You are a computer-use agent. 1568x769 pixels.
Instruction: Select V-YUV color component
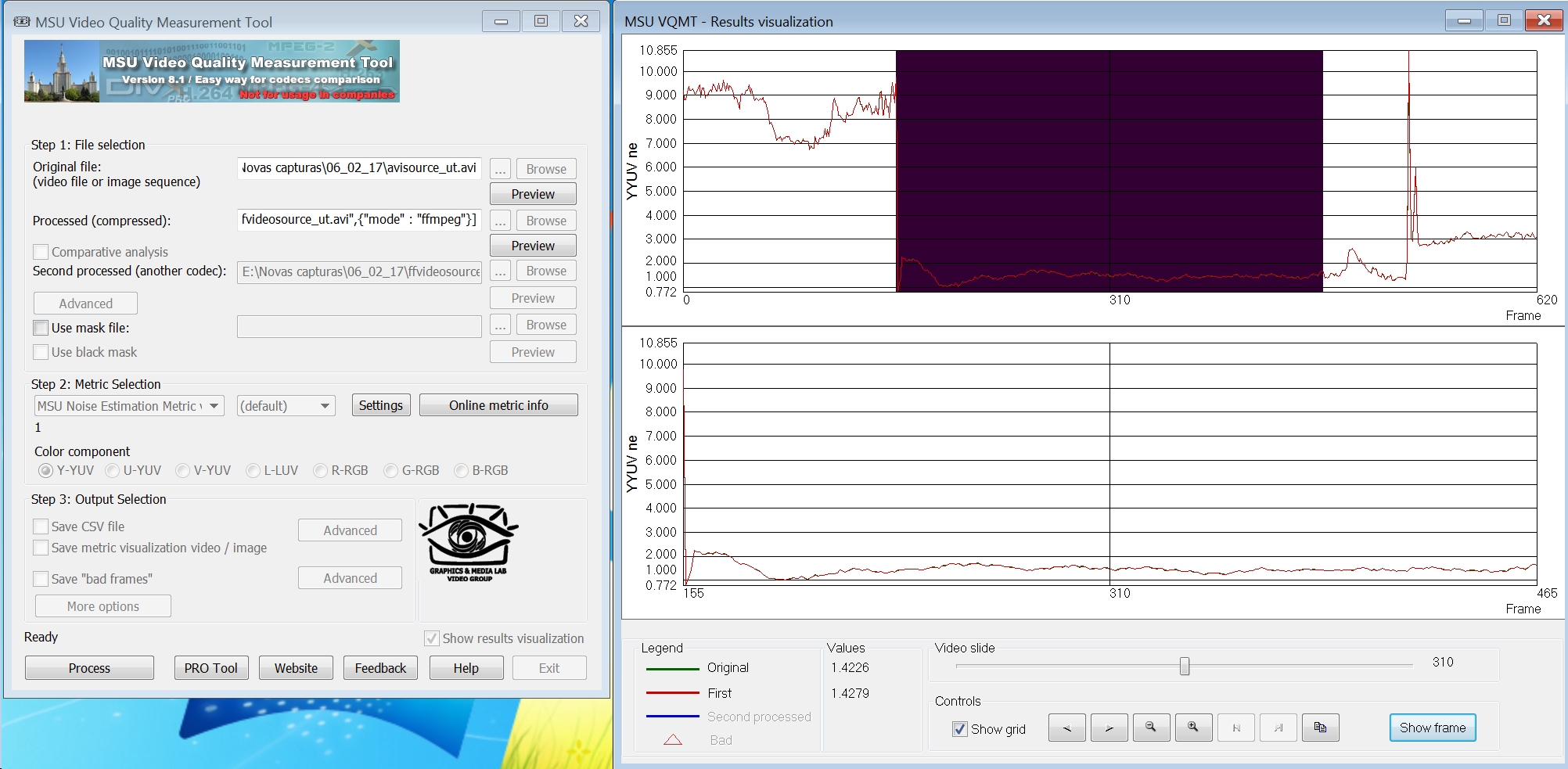pyautogui.click(x=183, y=470)
